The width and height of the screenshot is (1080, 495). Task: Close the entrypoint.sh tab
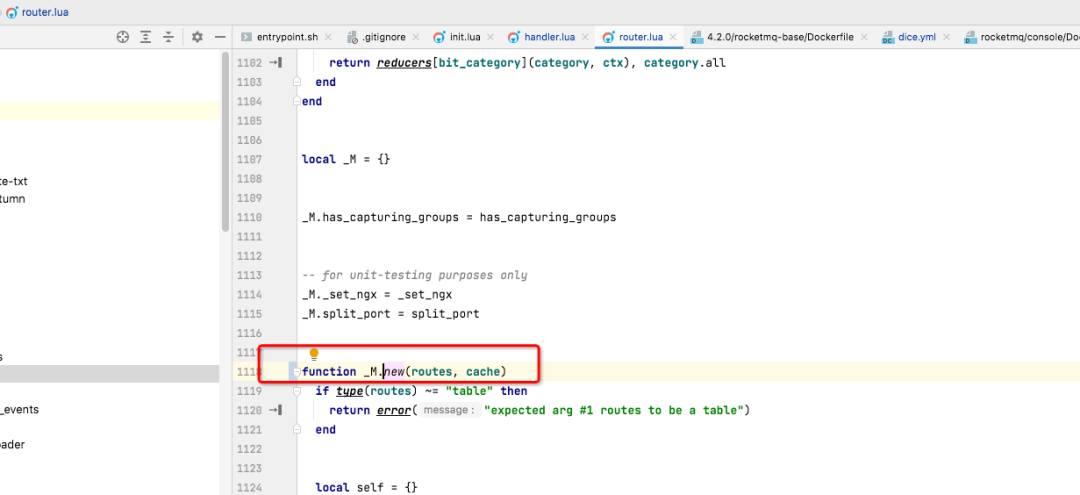click(328, 37)
